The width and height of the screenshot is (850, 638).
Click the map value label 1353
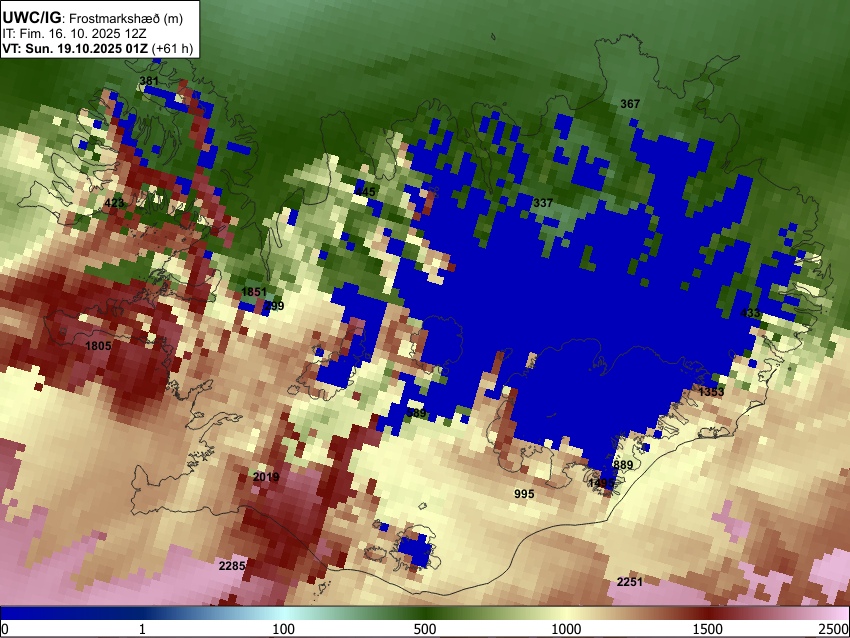[711, 392]
